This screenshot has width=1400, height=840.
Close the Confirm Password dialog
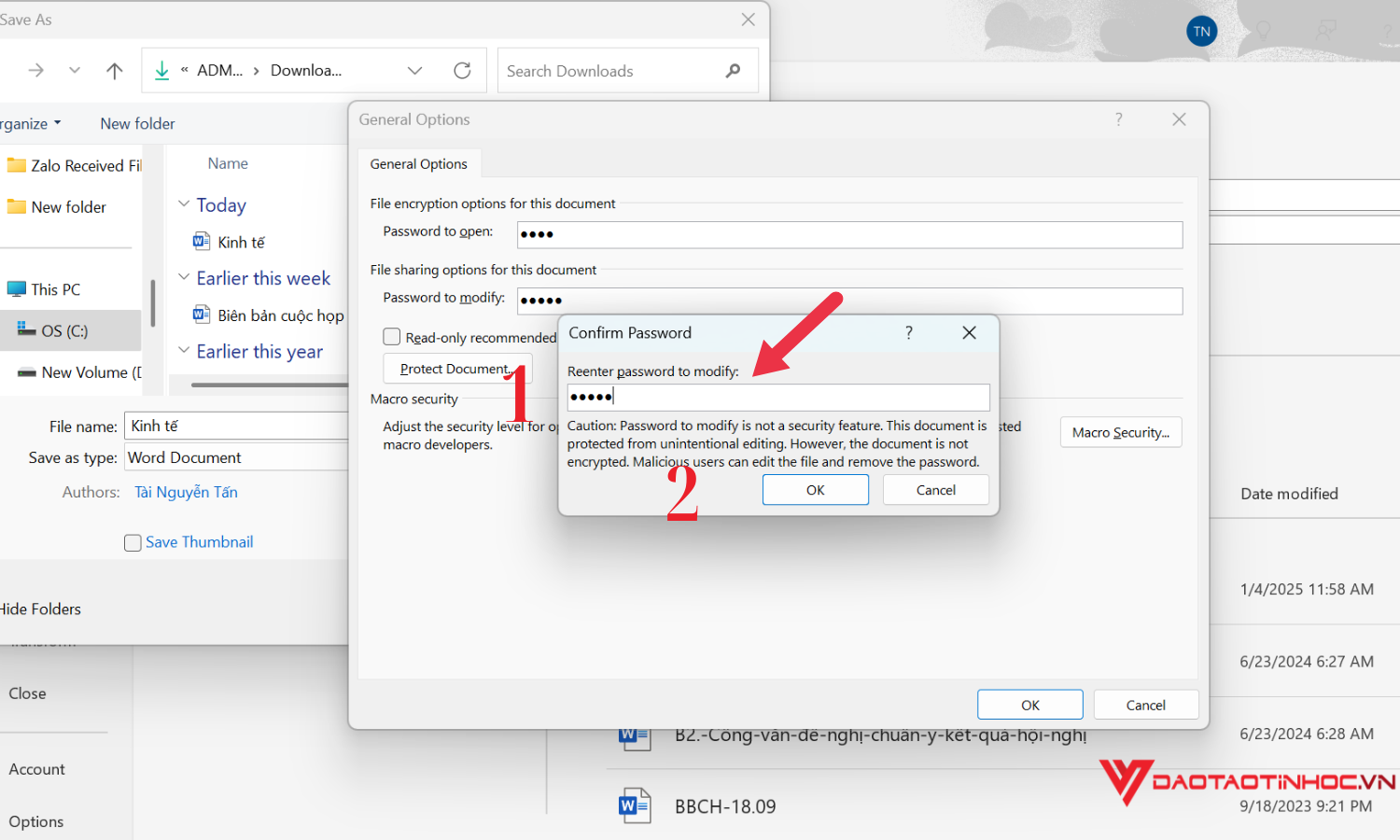click(970, 333)
